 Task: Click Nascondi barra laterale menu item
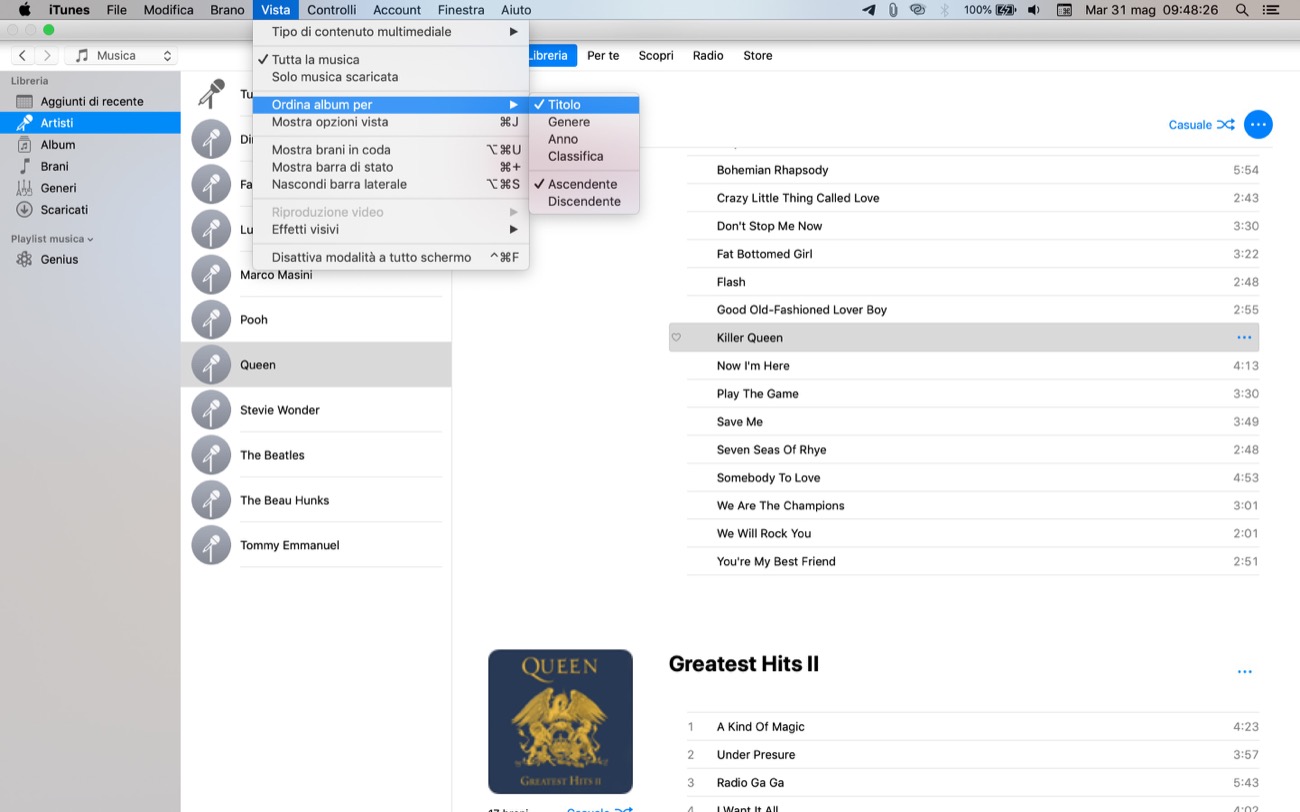(391, 184)
